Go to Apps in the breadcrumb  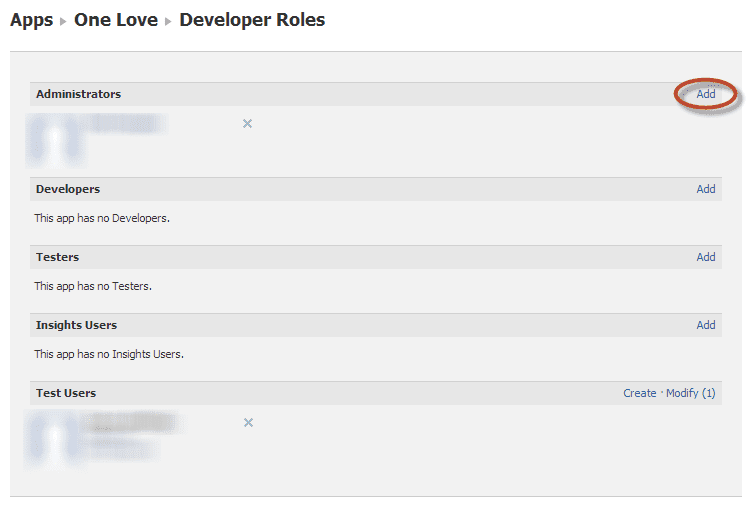point(31,20)
